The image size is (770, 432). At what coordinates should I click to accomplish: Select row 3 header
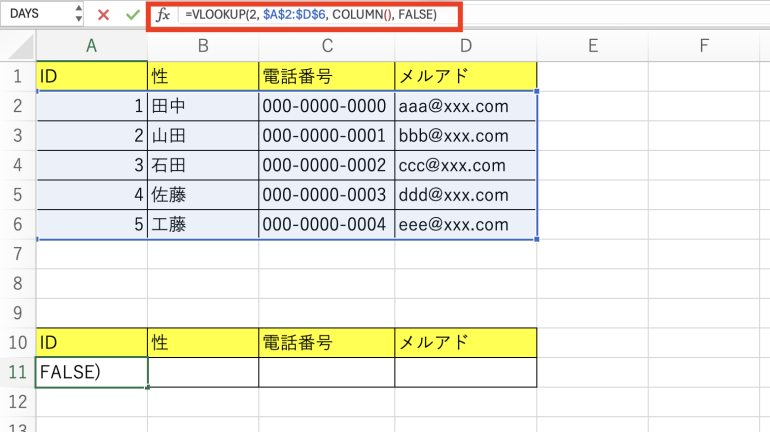click(18, 135)
